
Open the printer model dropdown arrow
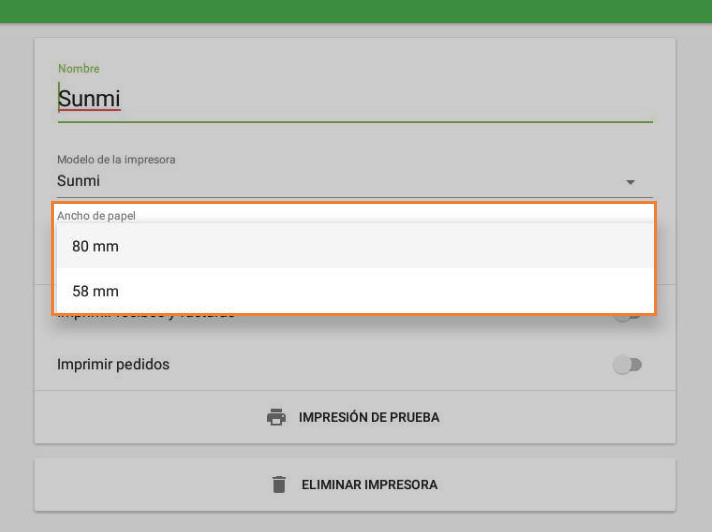pyautogui.click(x=630, y=182)
